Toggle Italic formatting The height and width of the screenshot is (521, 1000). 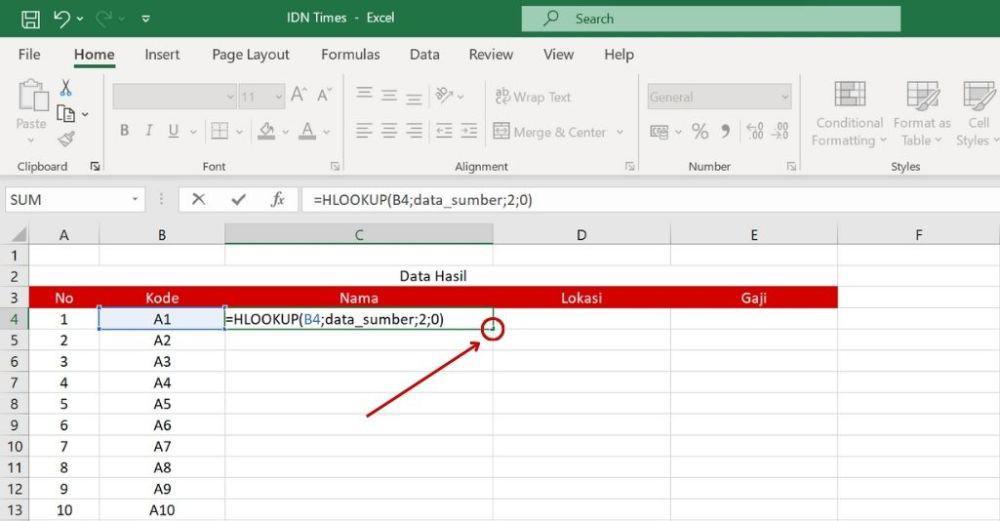149,131
